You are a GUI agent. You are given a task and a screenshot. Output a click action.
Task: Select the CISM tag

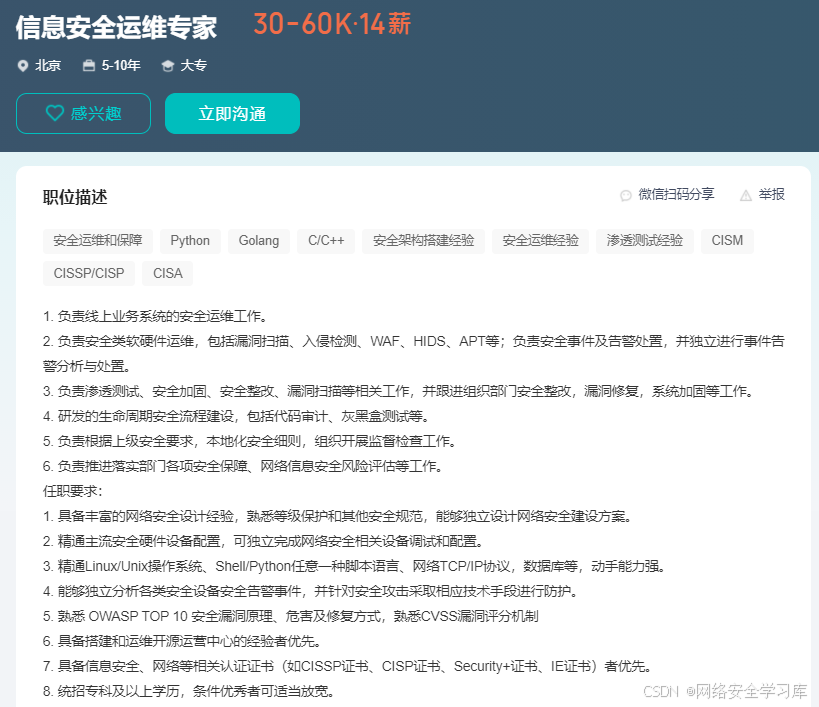pos(727,241)
